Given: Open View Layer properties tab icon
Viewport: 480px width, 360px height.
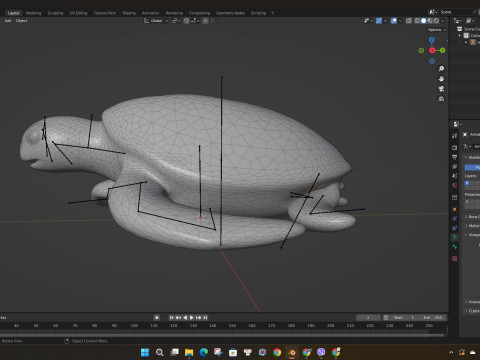Looking at the screenshot, I should (x=455, y=166).
